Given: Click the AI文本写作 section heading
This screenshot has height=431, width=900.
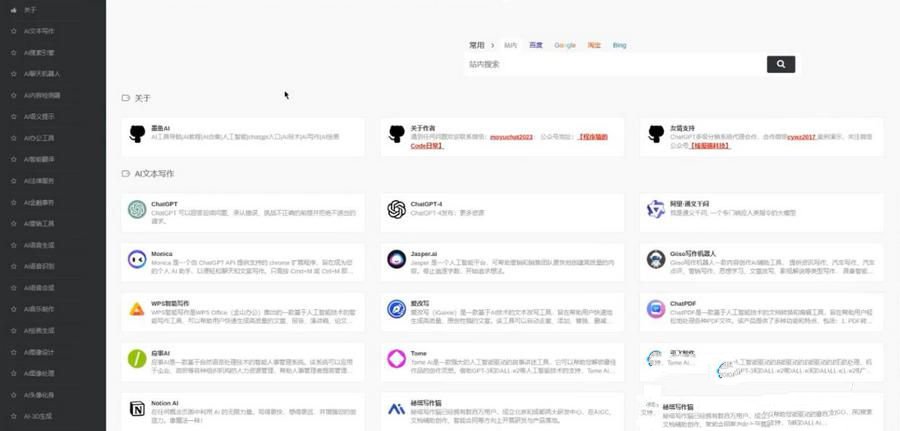Looking at the screenshot, I should click(x=154, y=173).
